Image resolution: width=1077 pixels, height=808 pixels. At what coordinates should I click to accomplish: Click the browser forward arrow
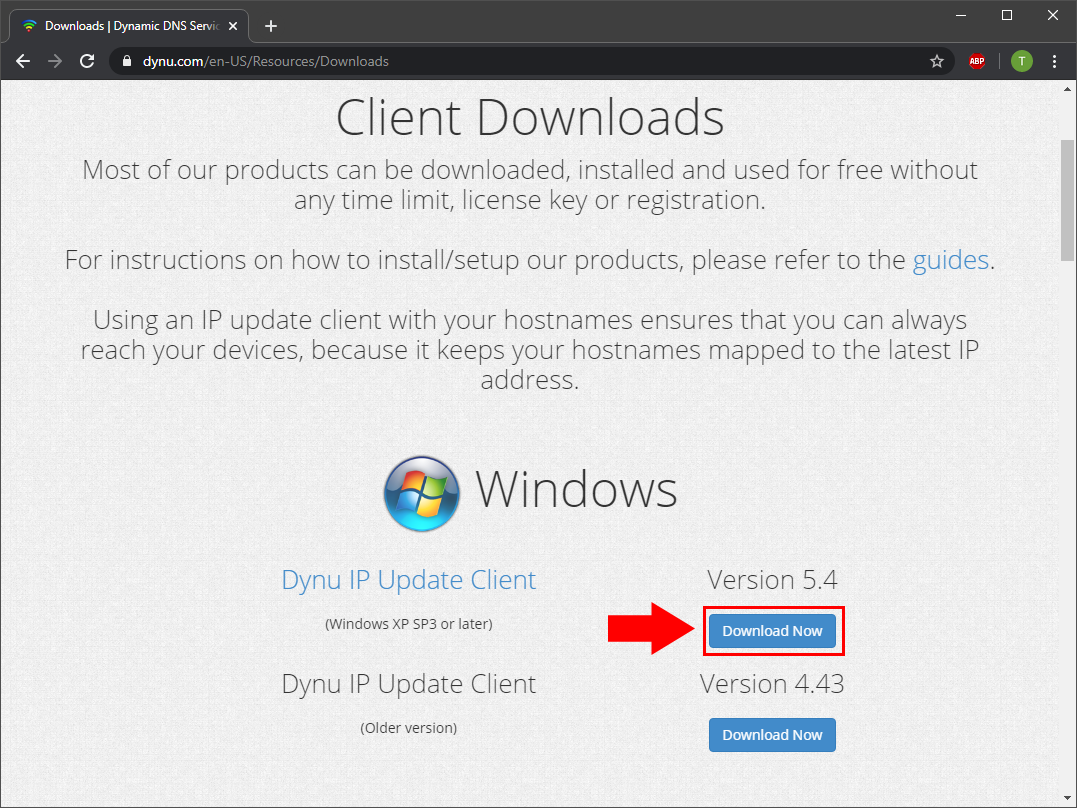[x=55, y=61]
